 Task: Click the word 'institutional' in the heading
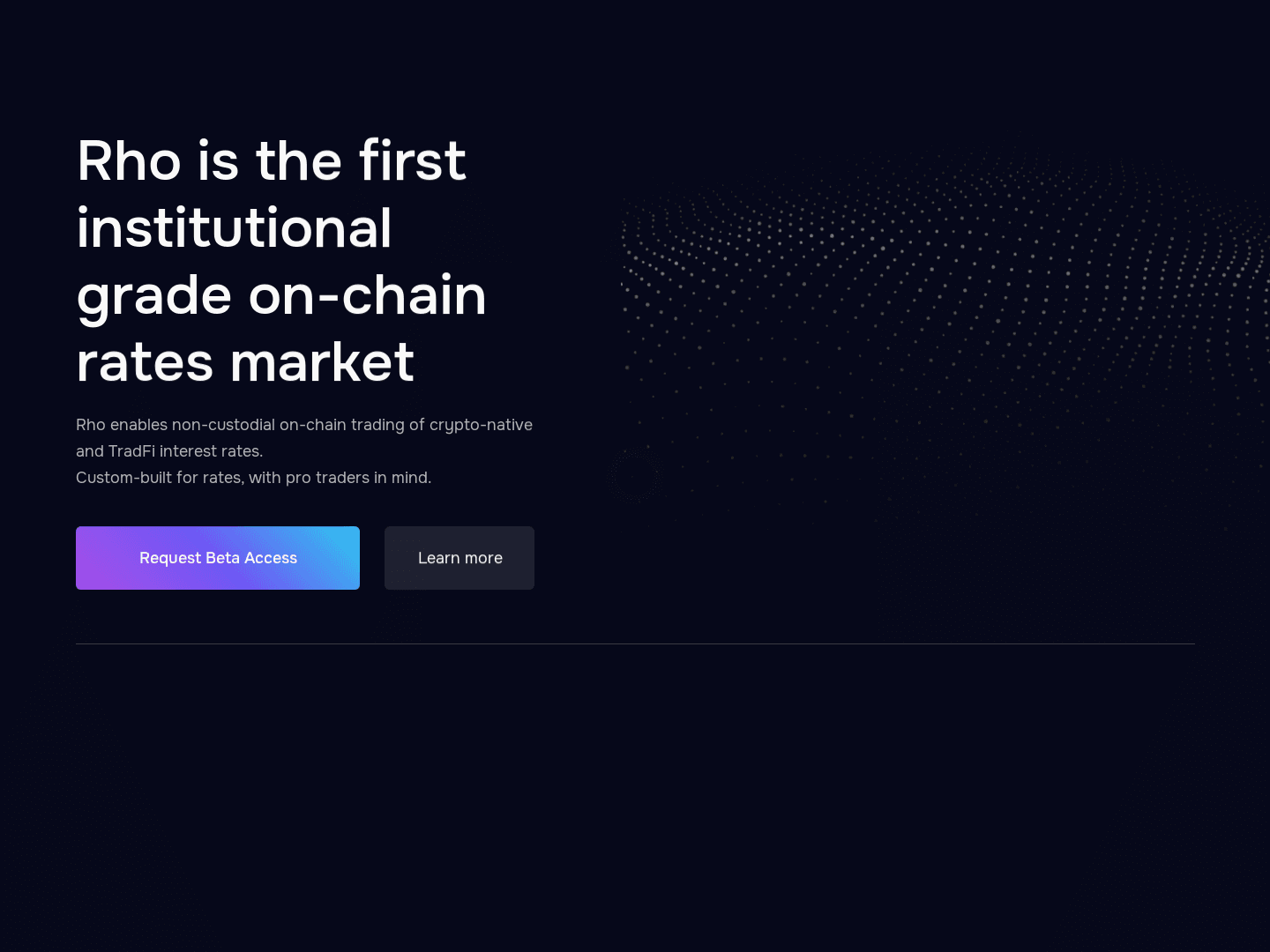234,228
